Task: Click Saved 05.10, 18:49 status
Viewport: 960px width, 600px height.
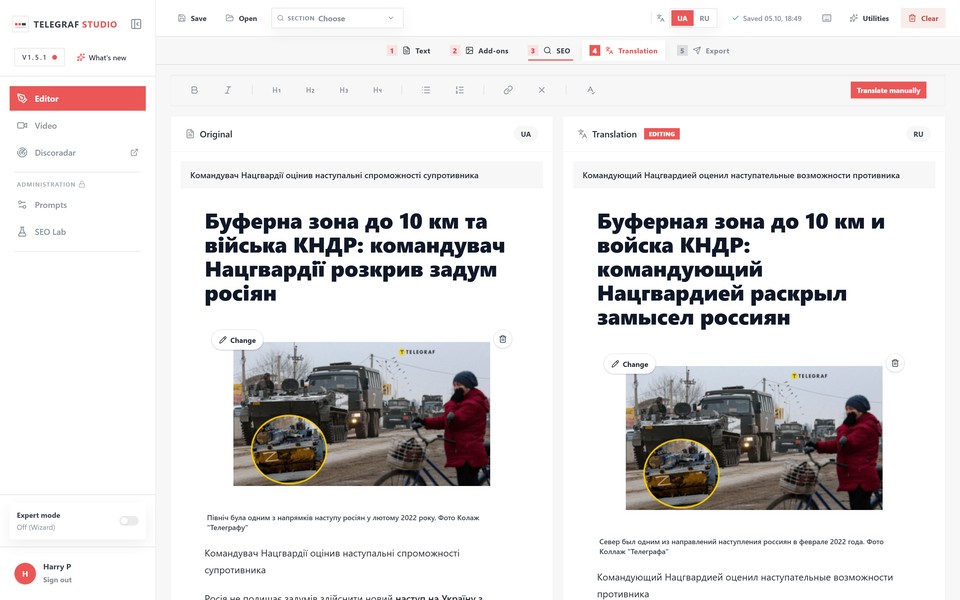Action: click(x=767, y=18)
